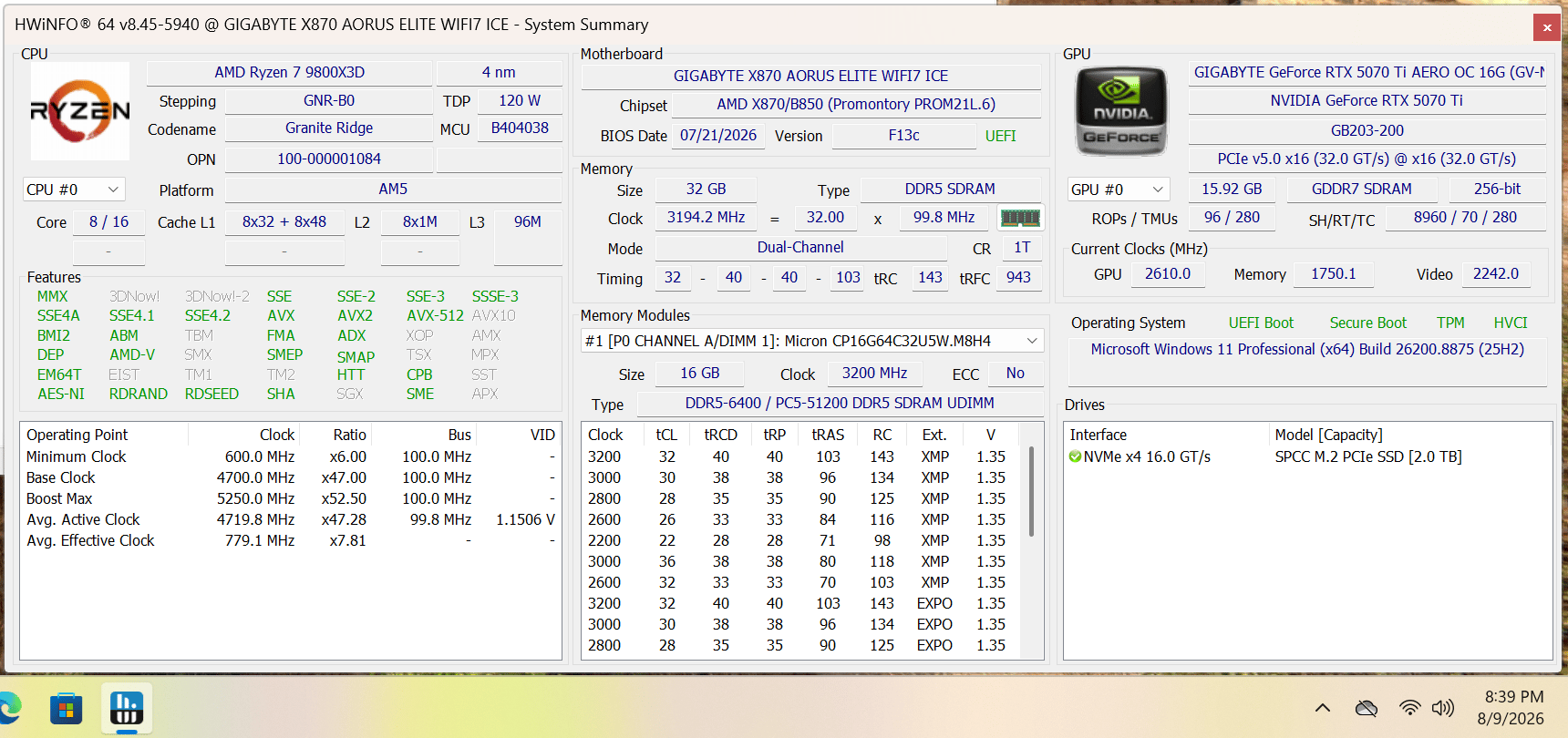This screenshot has height=738, width=1568.
Task: Click the GeForce RTX 5070 Ti AERO field
Action: pos(1367,73)
